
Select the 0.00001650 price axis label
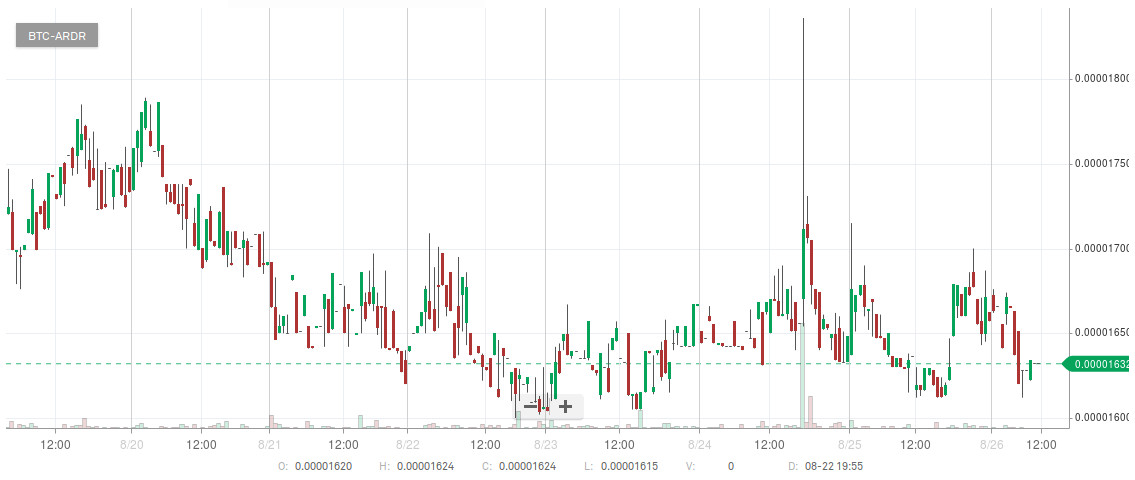tap(1102, 333)
